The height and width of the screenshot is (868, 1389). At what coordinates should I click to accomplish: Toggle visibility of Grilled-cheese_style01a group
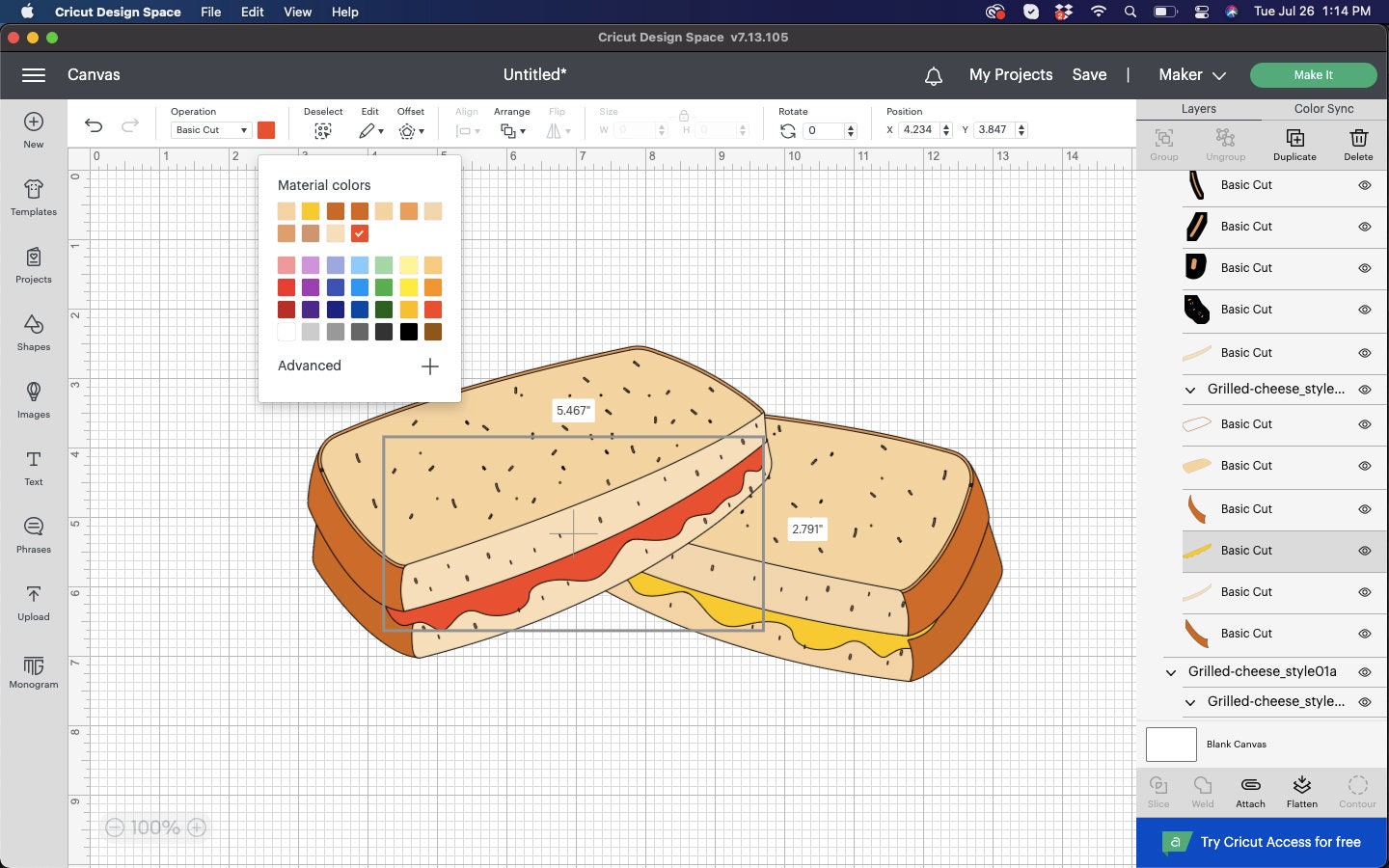pos(1364,672)
